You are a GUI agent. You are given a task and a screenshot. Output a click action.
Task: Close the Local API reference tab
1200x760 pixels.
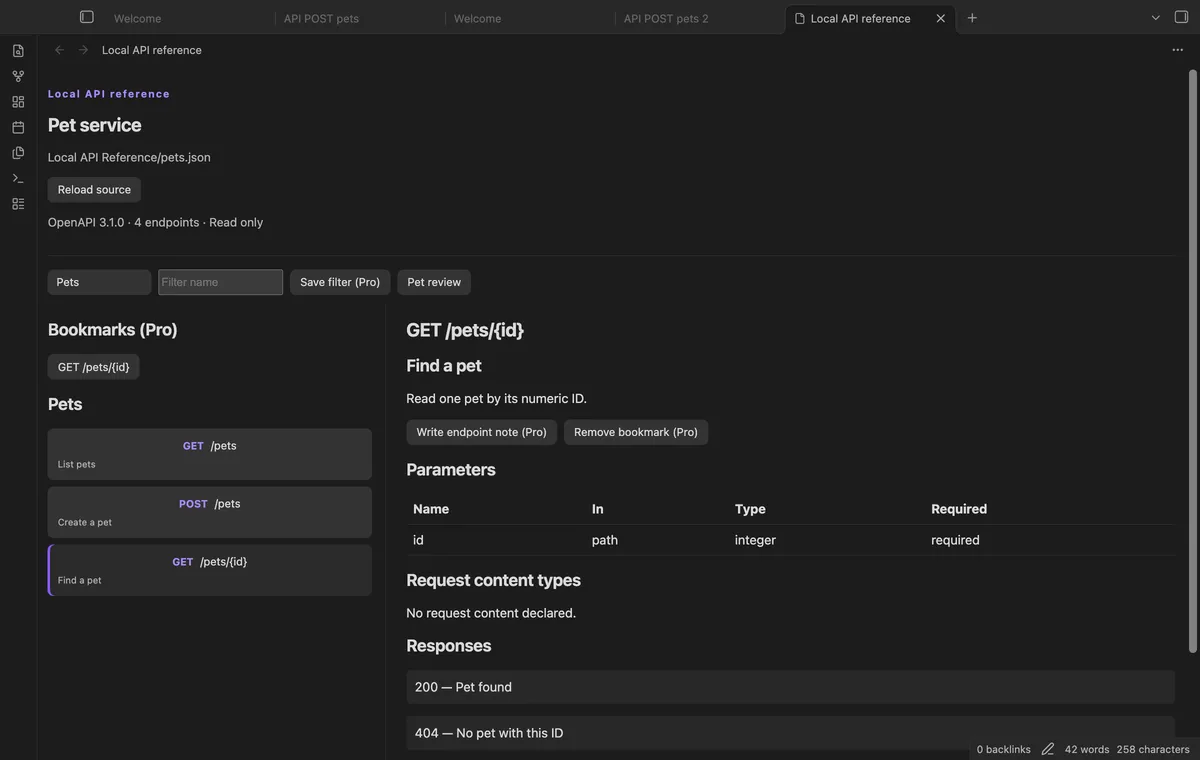click(941, 18)
